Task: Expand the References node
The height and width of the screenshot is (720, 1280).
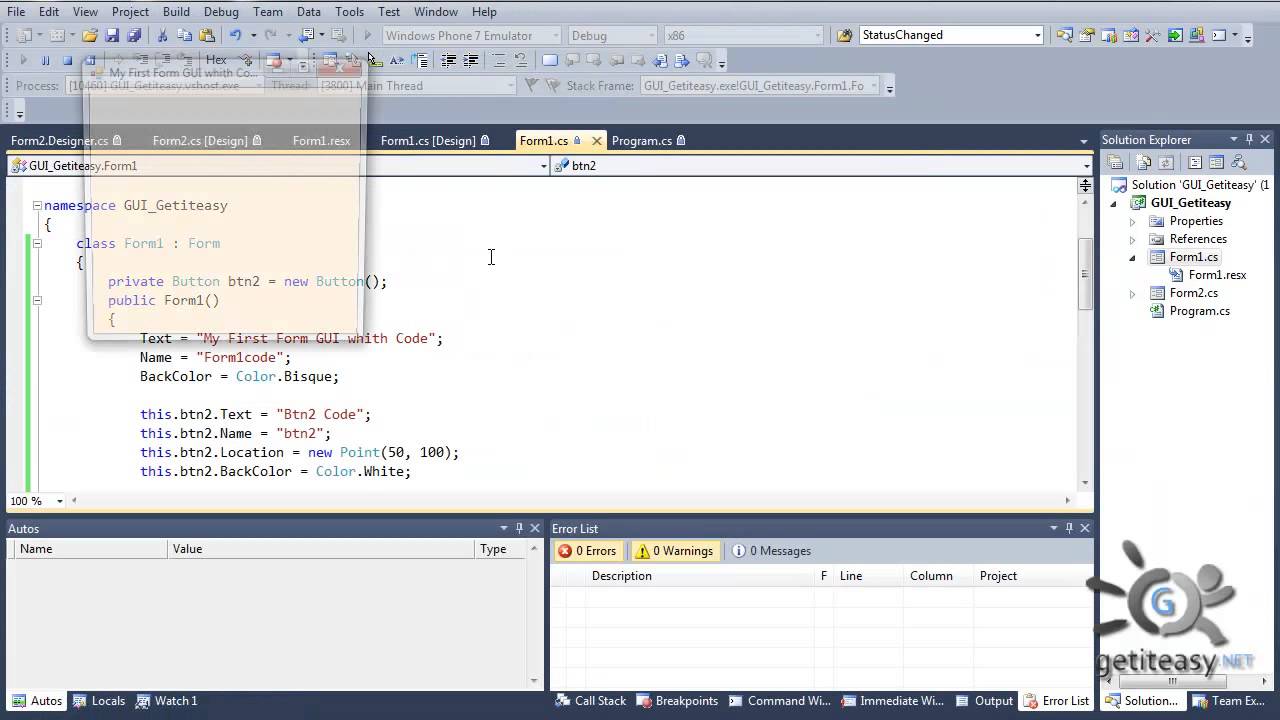Action: pos(1132,239)
